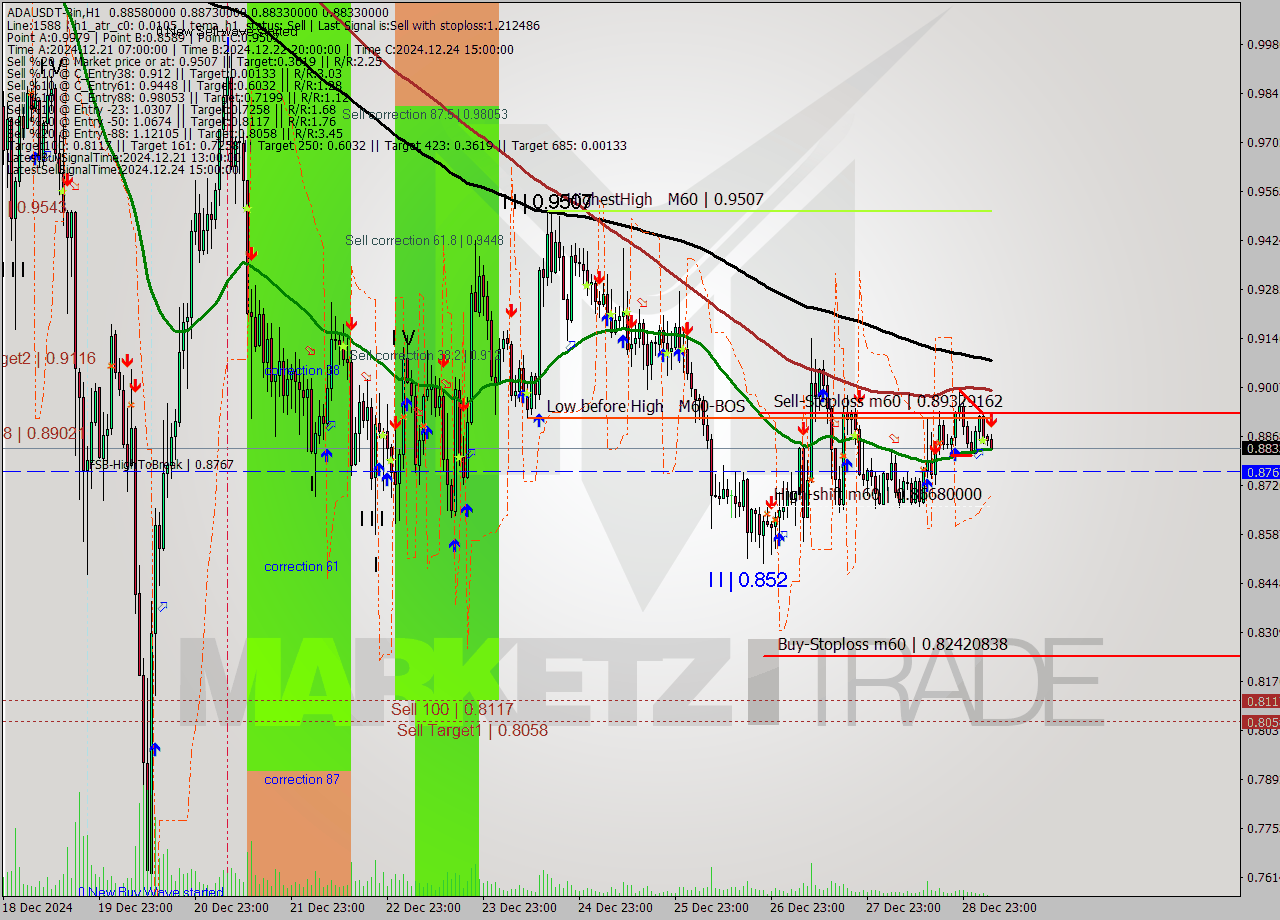Viewport: 1280px width, 920px height.
Task: Click the 0.844 price axis value
Action: click(x=1262, y=583)
